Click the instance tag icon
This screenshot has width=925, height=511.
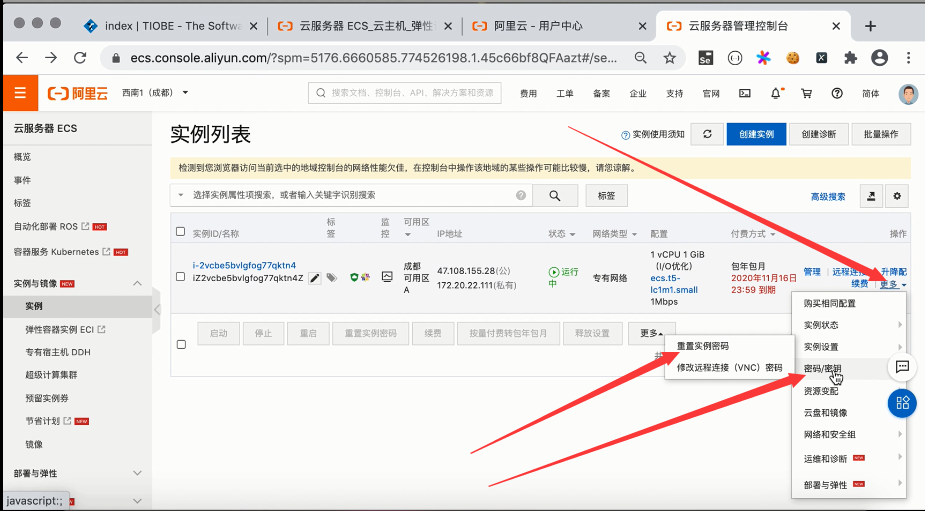click(x=332, y=277)
